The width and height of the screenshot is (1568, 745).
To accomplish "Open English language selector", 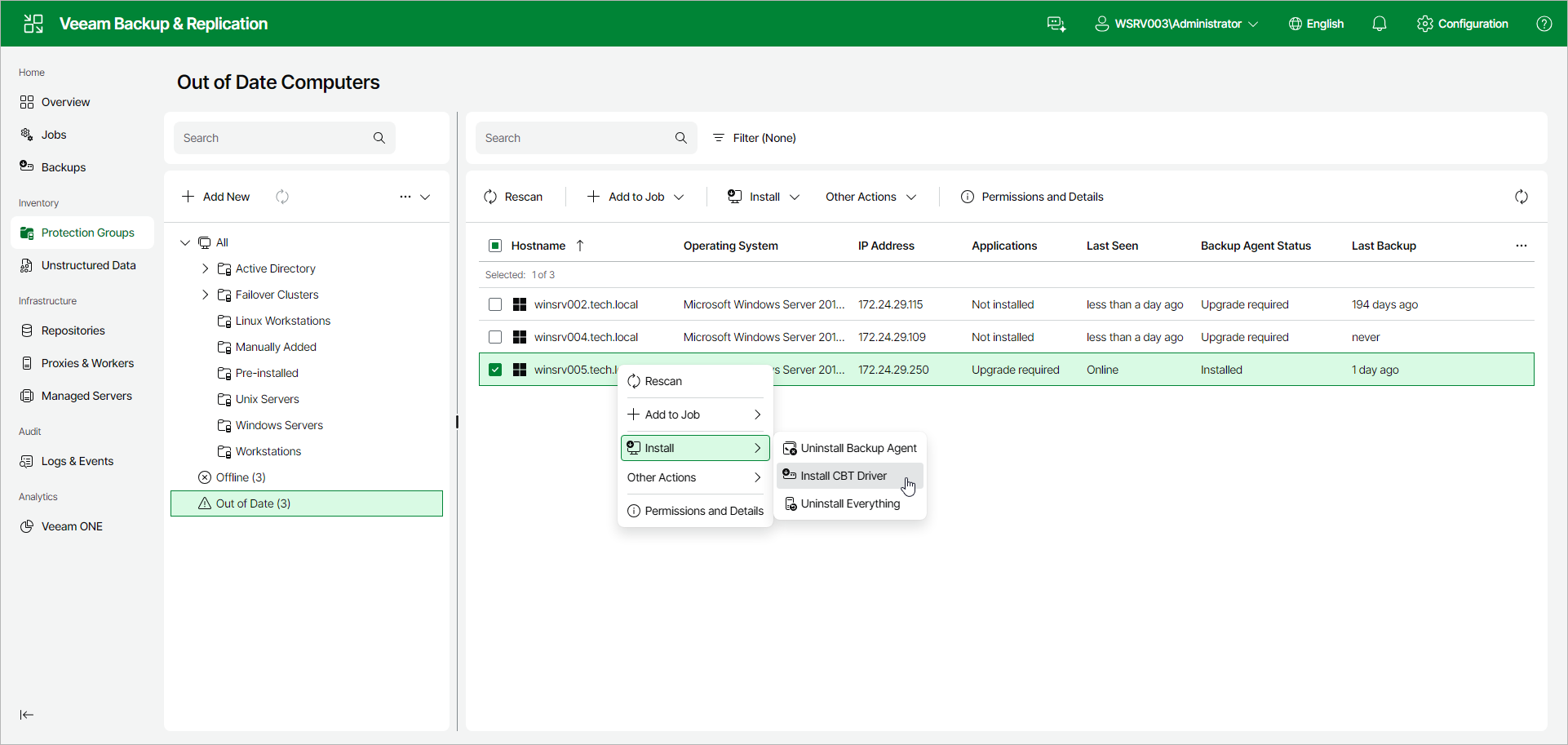I will coord(1316,24).
